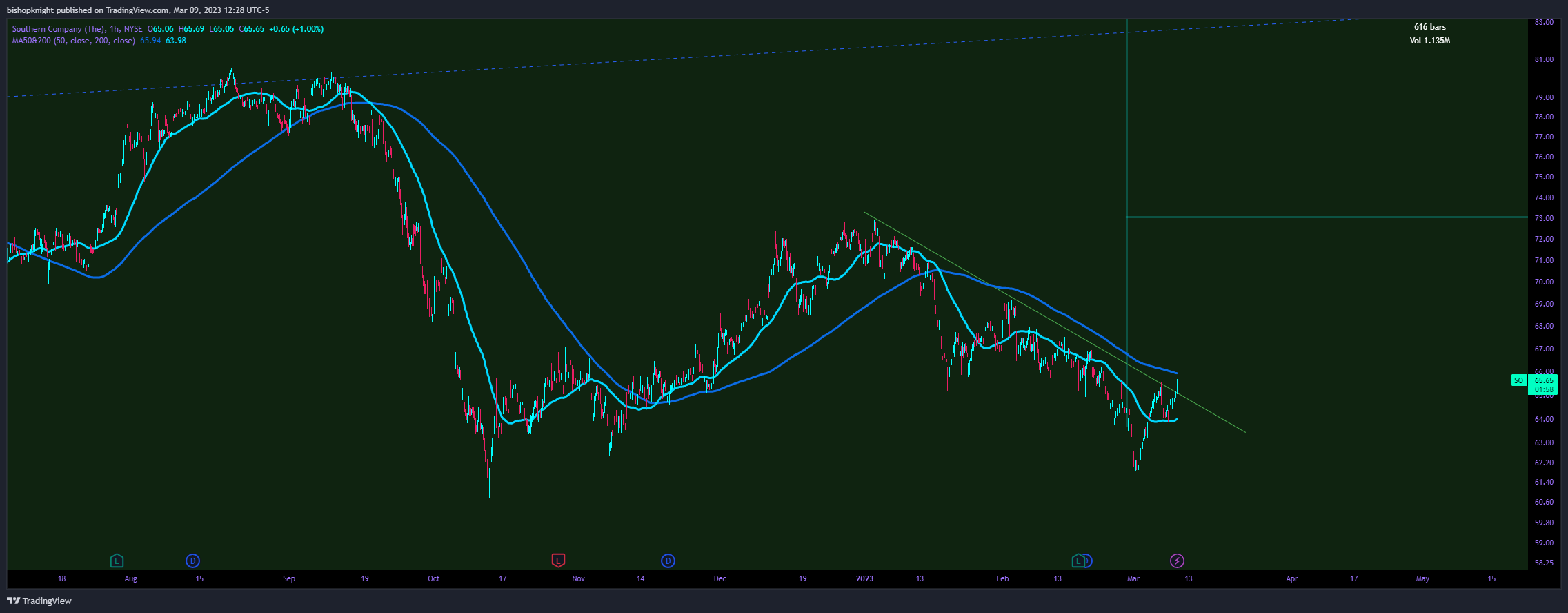Viewport: 1568px width, 613px height.
Task: Open the red earnings E marker near Nov
Action: point(558,561)
